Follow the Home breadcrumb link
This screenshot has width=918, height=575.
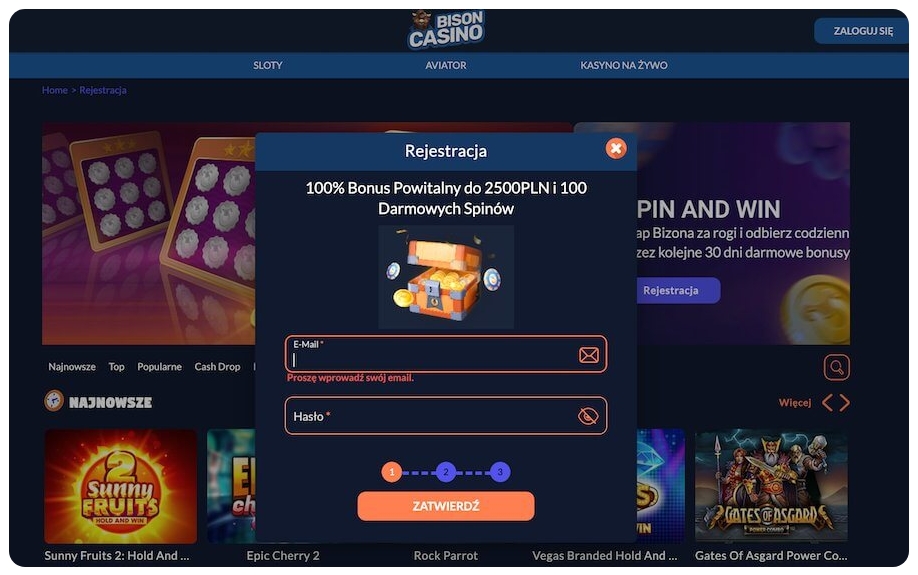point(54,90)
